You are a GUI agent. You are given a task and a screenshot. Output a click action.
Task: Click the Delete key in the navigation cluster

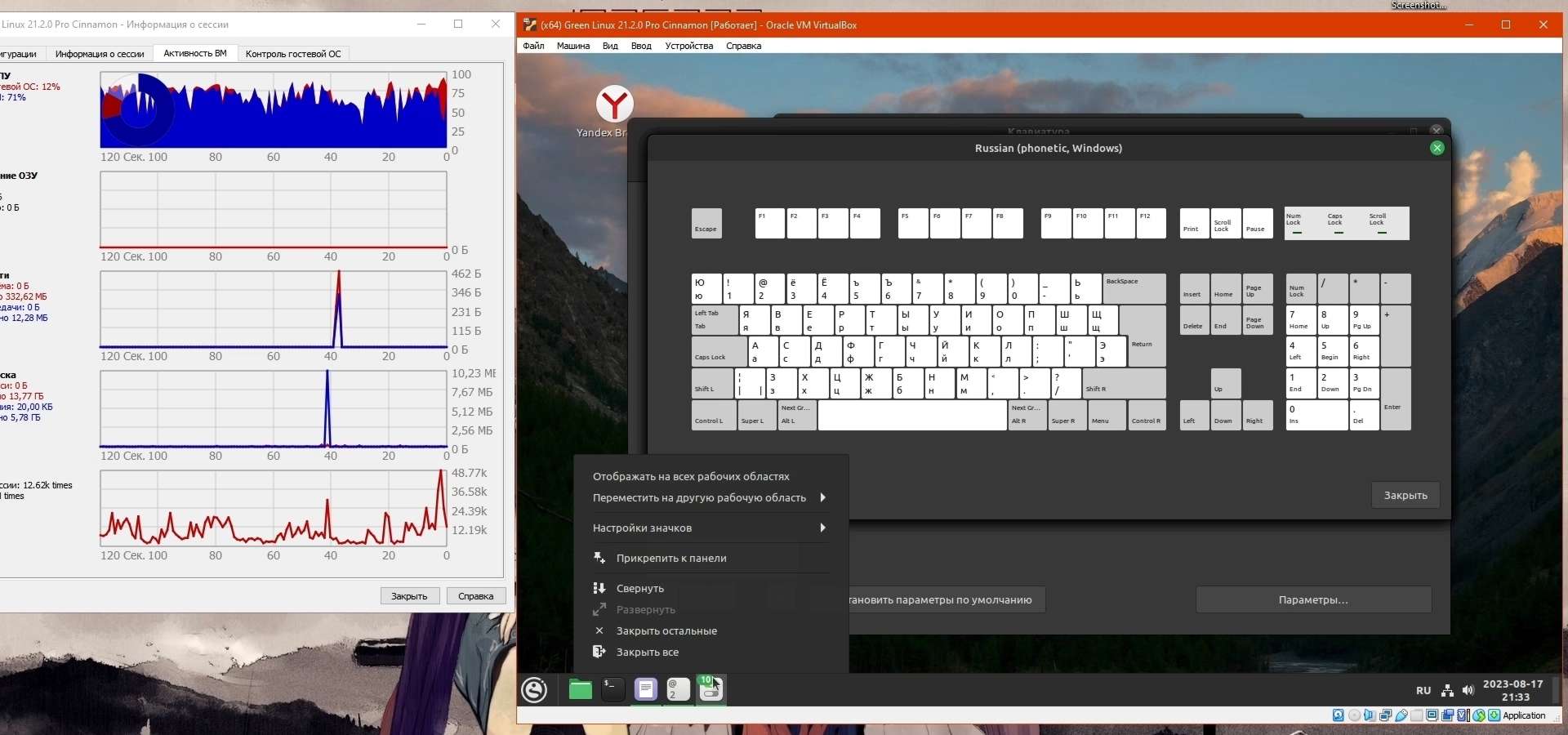pyautogui.click(x=1195, y=320)
